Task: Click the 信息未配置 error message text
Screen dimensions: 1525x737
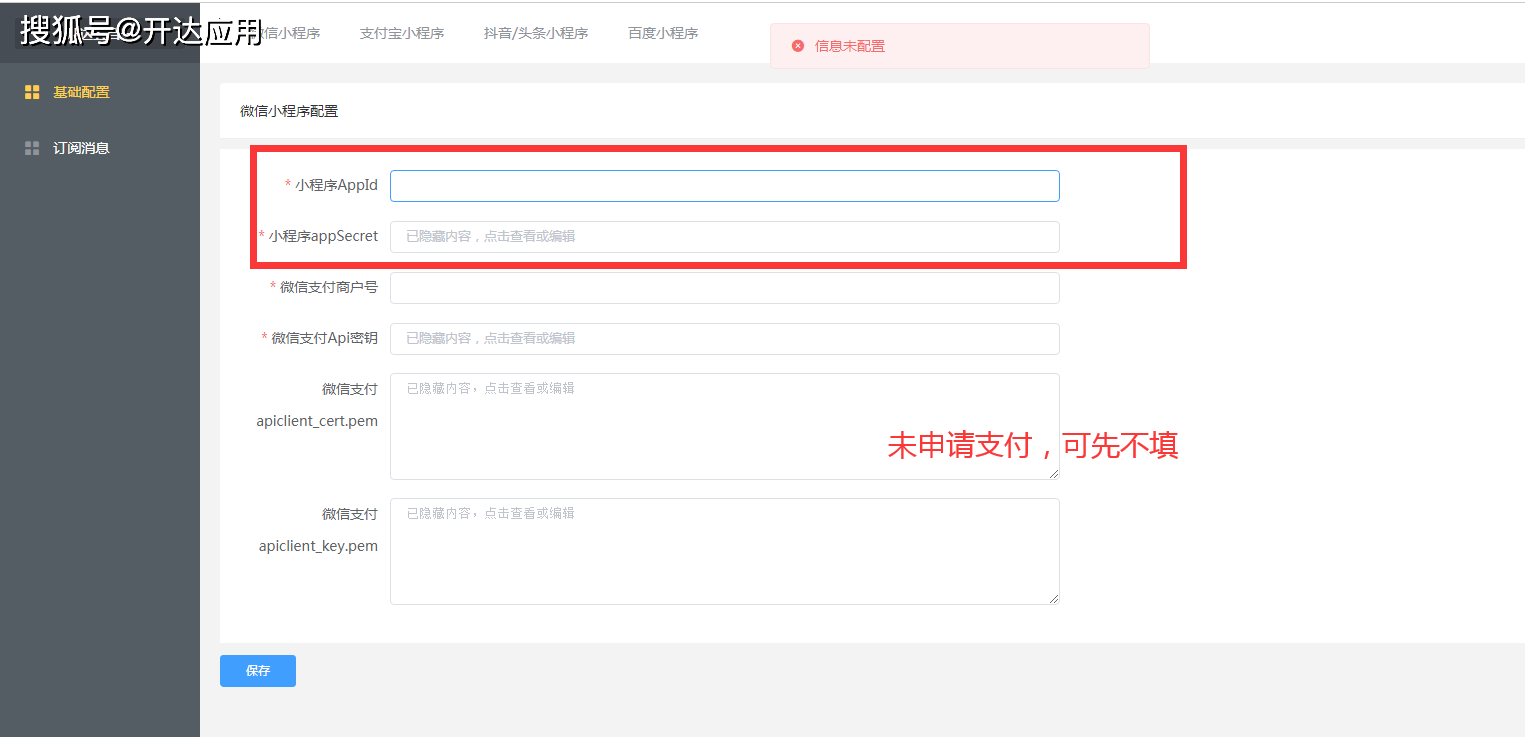Action: 849,46
